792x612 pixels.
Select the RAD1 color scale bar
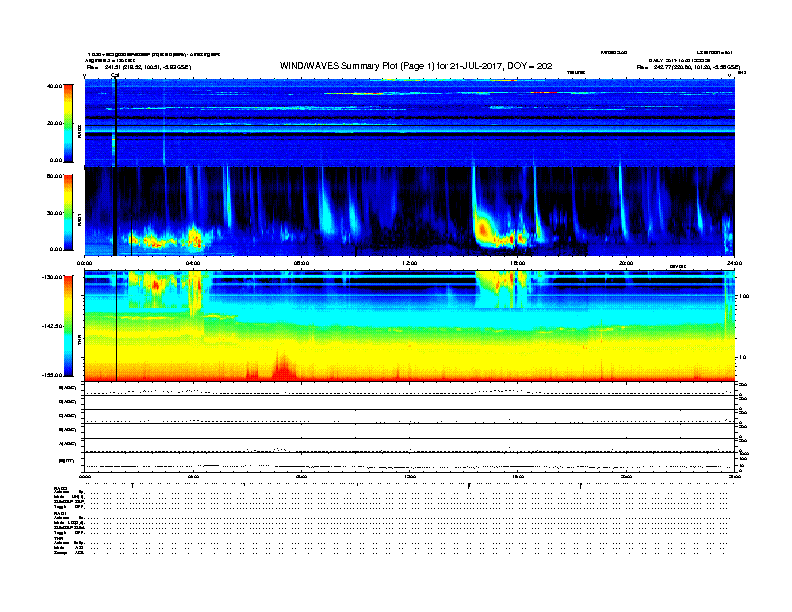coord(68,213)
